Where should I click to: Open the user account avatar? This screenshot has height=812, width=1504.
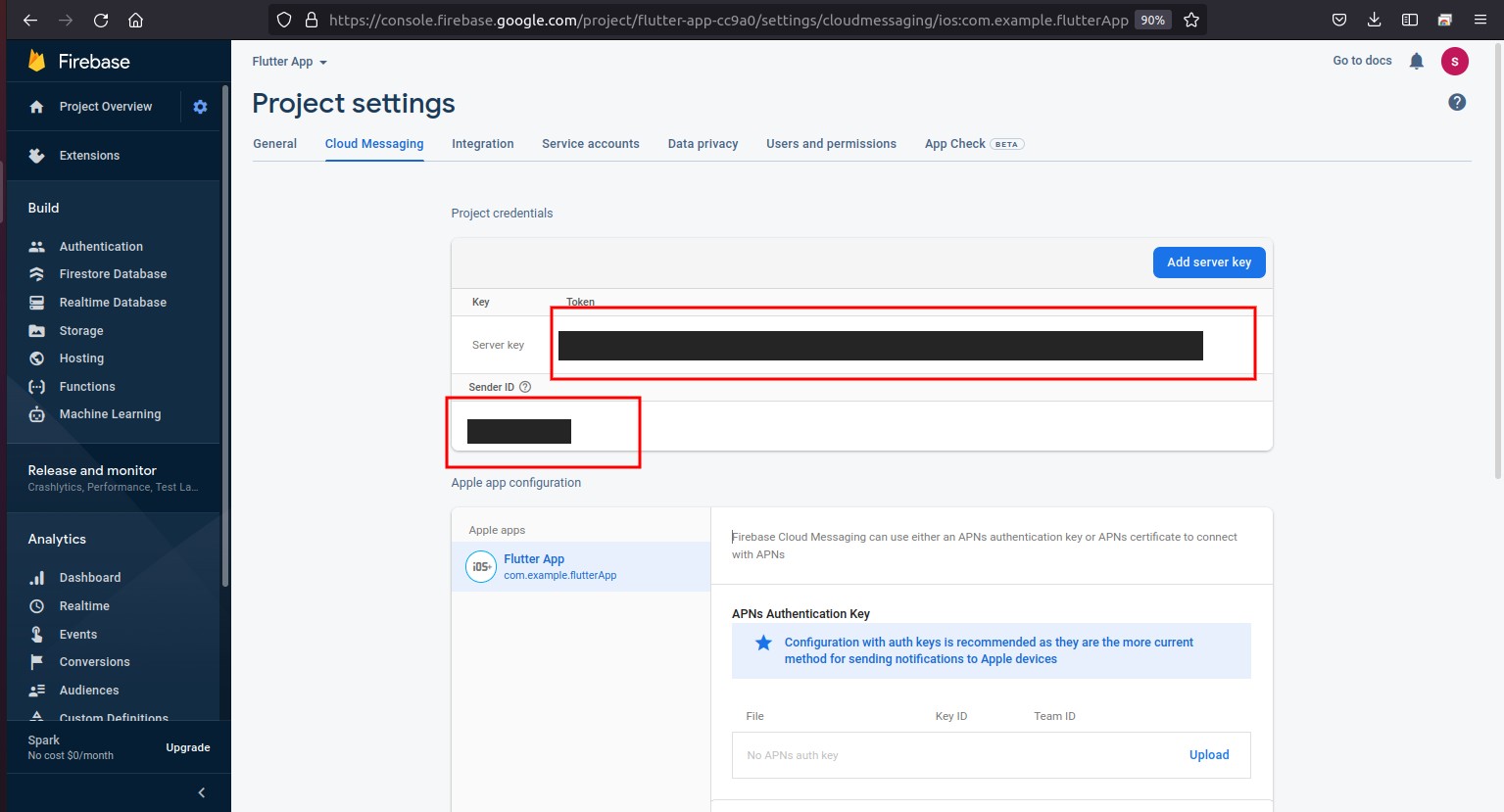tap(1454, 61)
